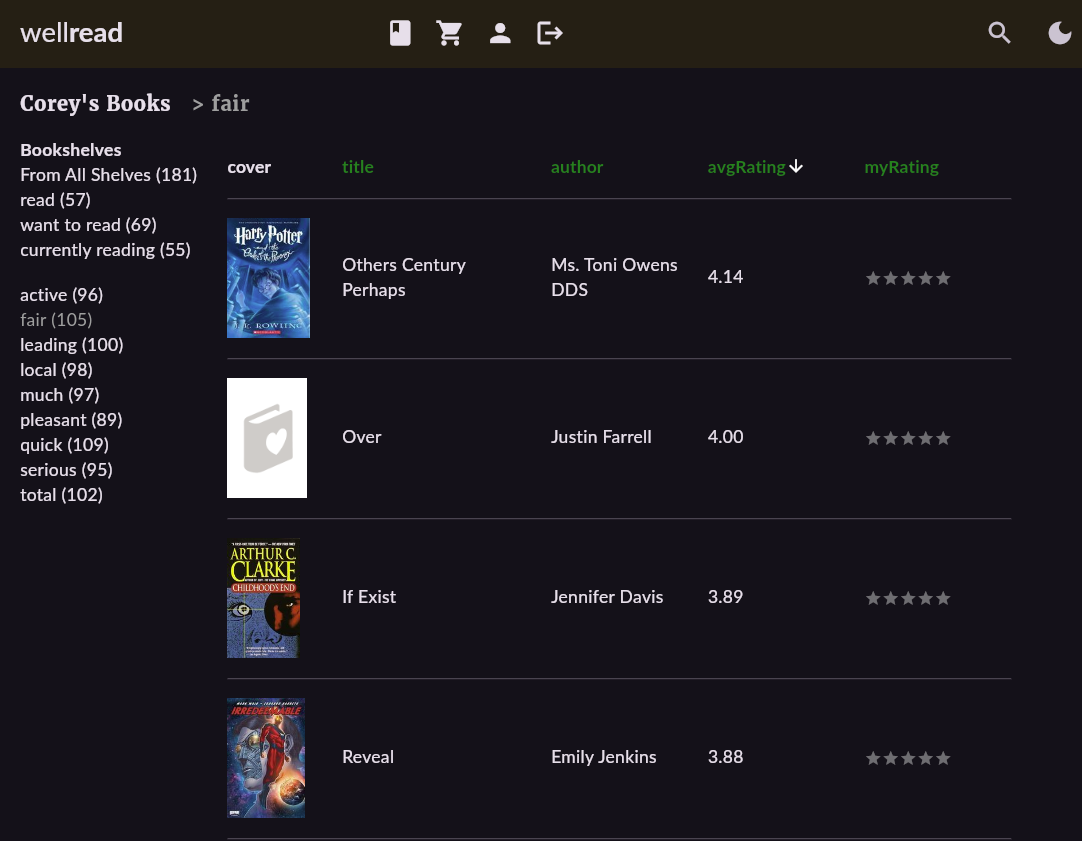Open the shopping cart

coord(450,34)
